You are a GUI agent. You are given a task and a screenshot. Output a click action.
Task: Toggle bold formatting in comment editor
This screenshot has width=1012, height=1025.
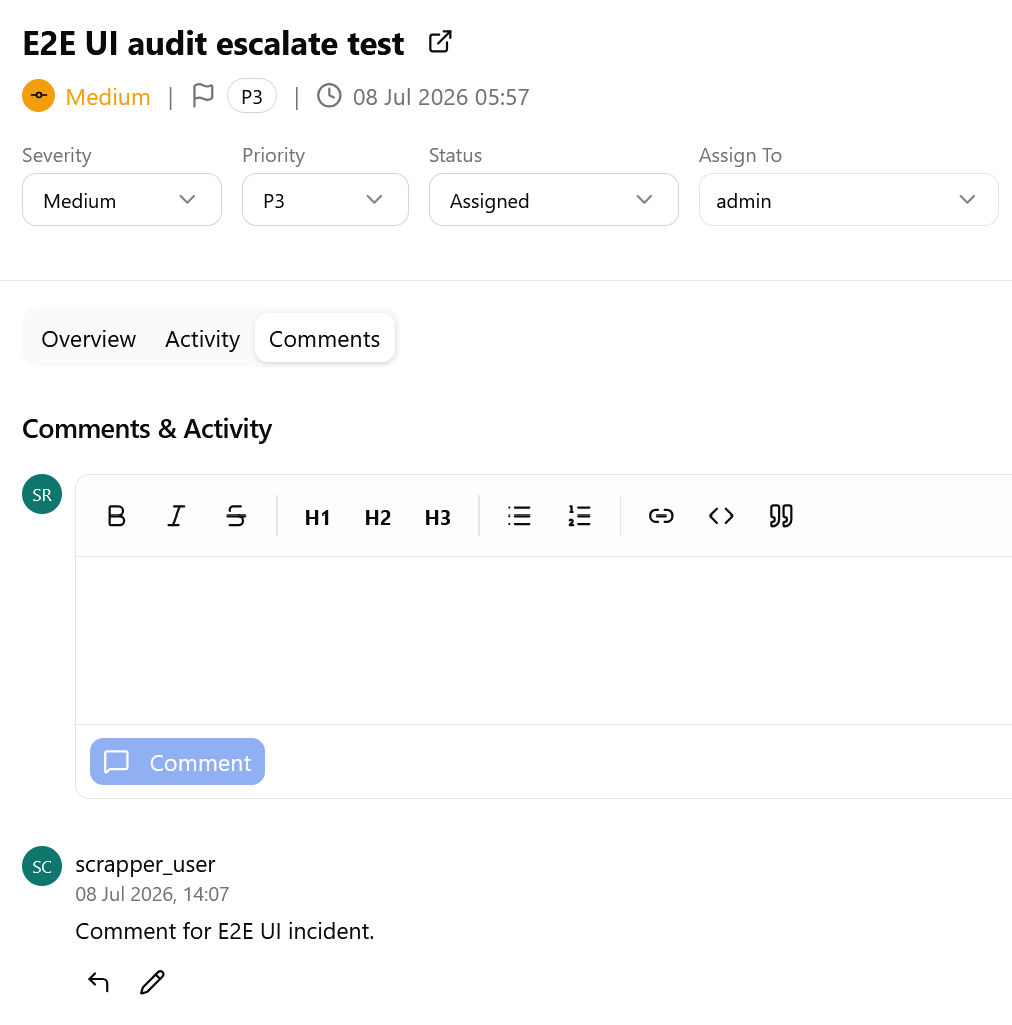[x=116, y=516]
